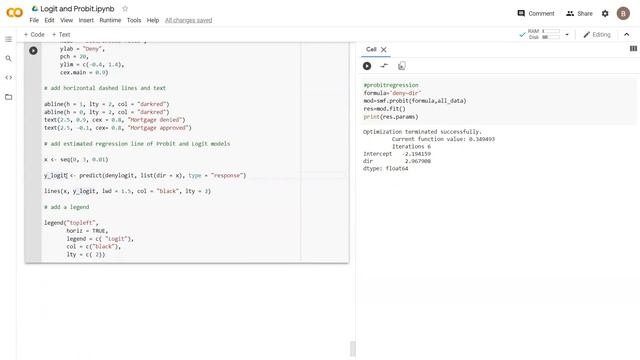Click the copy cell icon in Cell pane
This screenshot has width=640, height=360.
tap(402, 66)
